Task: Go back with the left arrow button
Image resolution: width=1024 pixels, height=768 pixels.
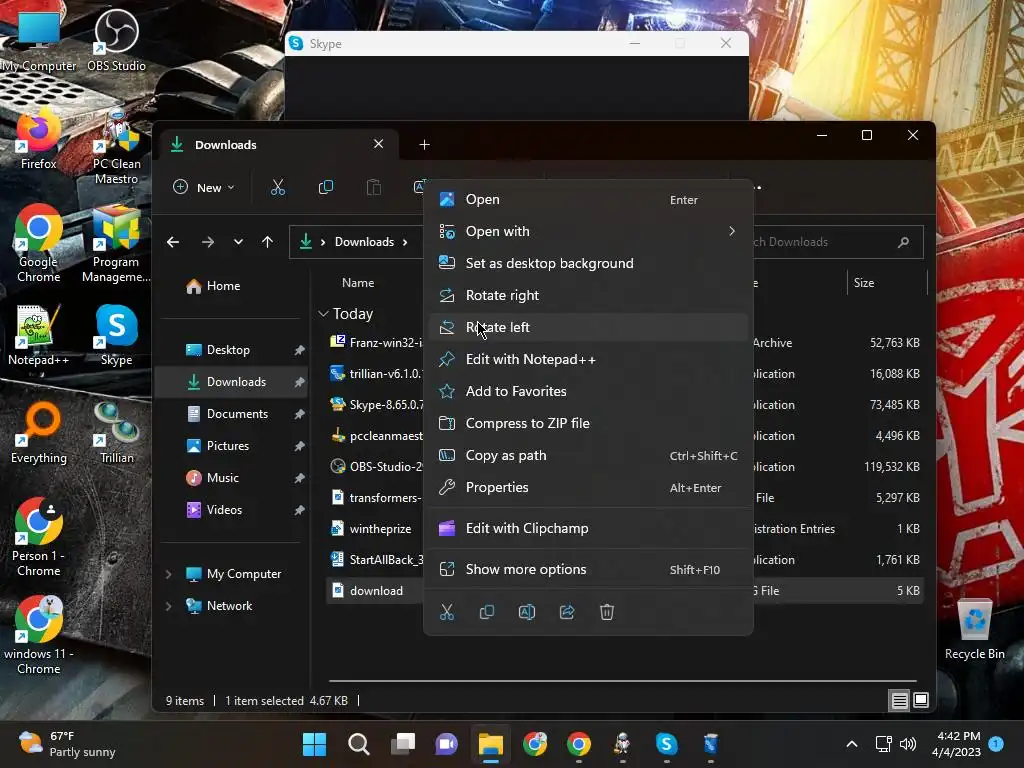Action: click(x=173, y=242)
